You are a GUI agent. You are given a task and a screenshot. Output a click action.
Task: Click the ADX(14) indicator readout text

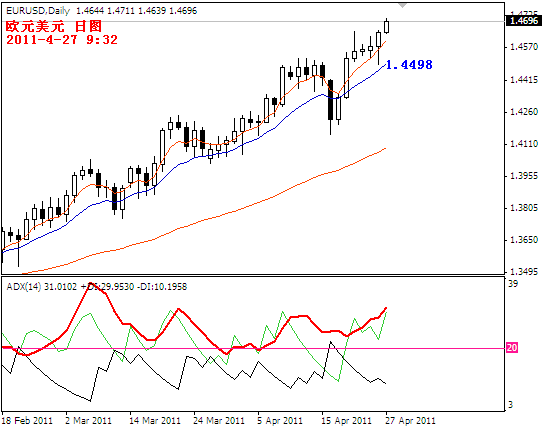(x=97, y=287)
